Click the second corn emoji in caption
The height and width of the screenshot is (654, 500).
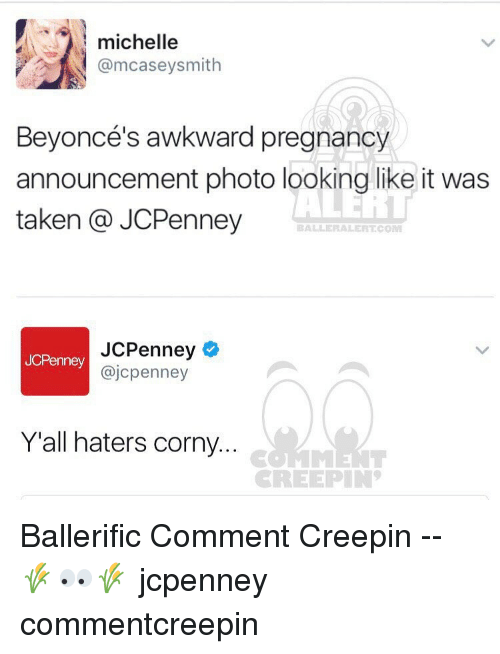point(111,578)
